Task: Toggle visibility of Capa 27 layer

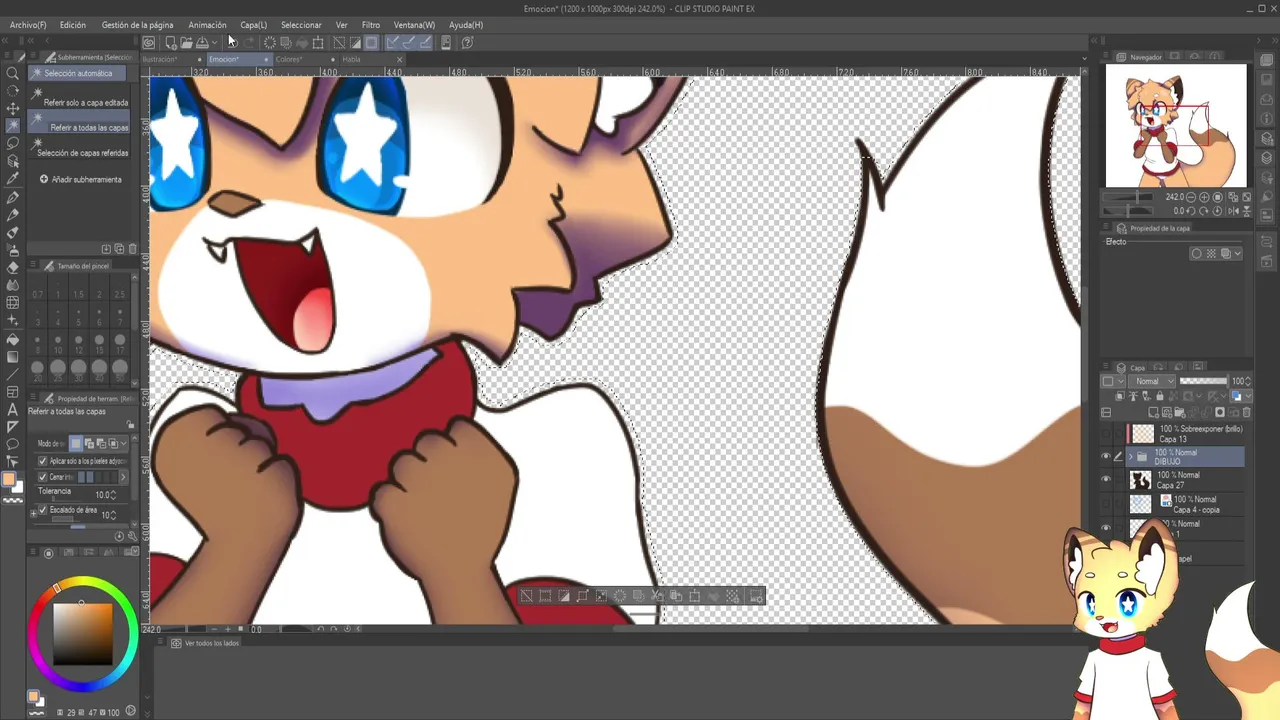Action: tap(1106, 480)
